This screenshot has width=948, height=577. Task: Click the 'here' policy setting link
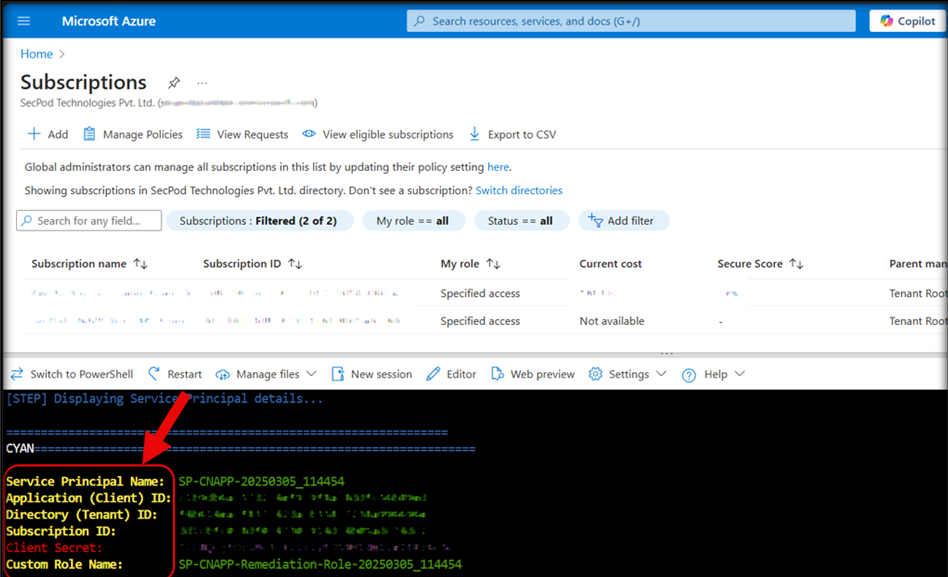[498, 167]
